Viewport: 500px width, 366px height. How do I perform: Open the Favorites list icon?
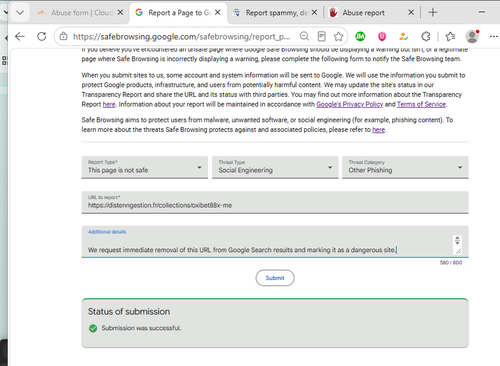(450, 36)
